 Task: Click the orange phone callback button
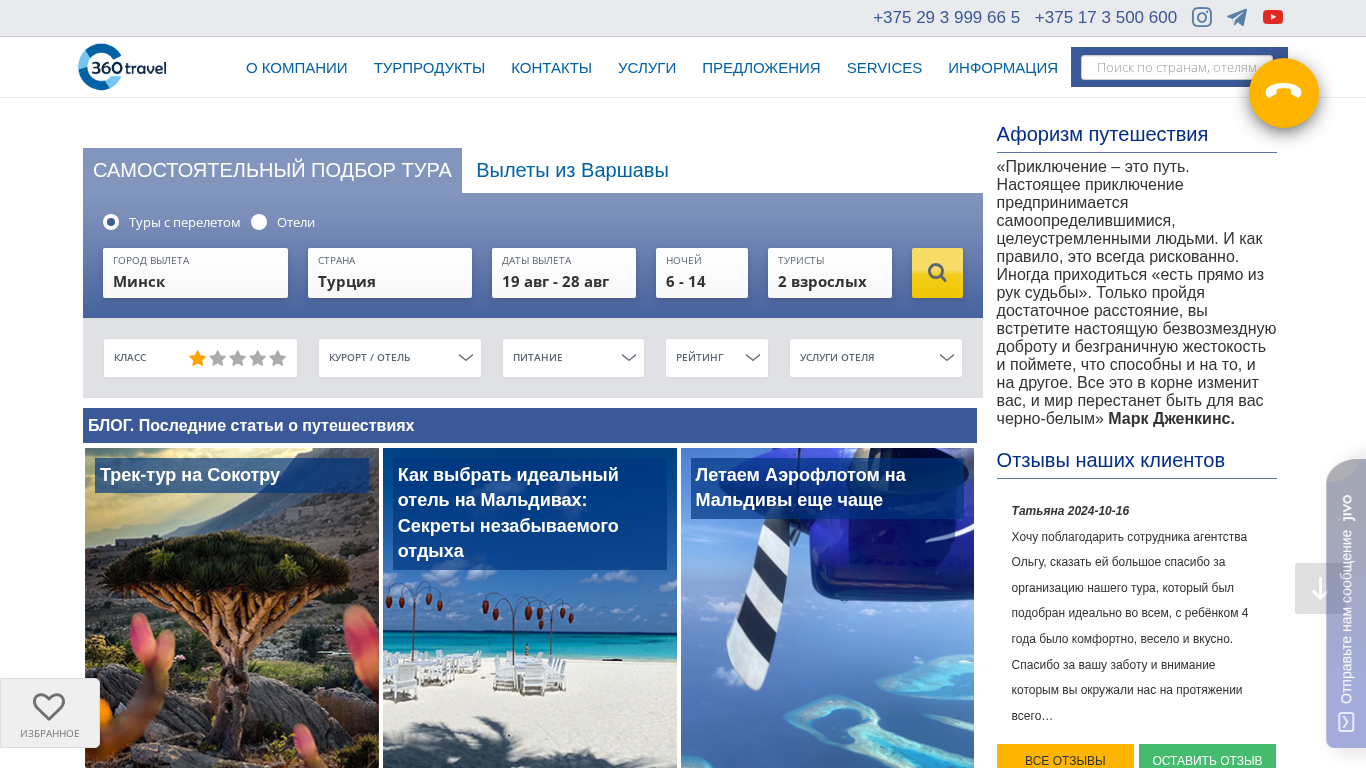pyautogui.click(x=1284, y=93)
